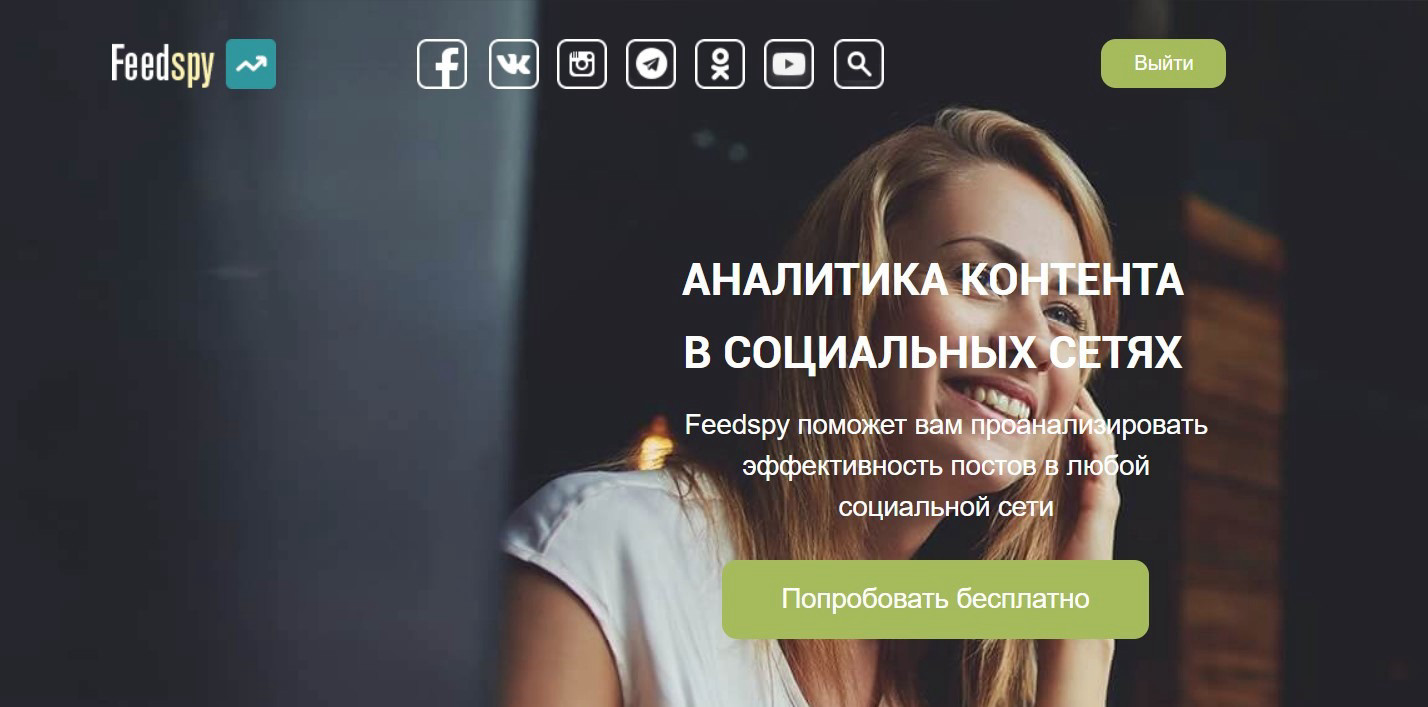Go home via the Feedspy logo text
This screenshot has width=1428, height=707.
click(162, 65)
